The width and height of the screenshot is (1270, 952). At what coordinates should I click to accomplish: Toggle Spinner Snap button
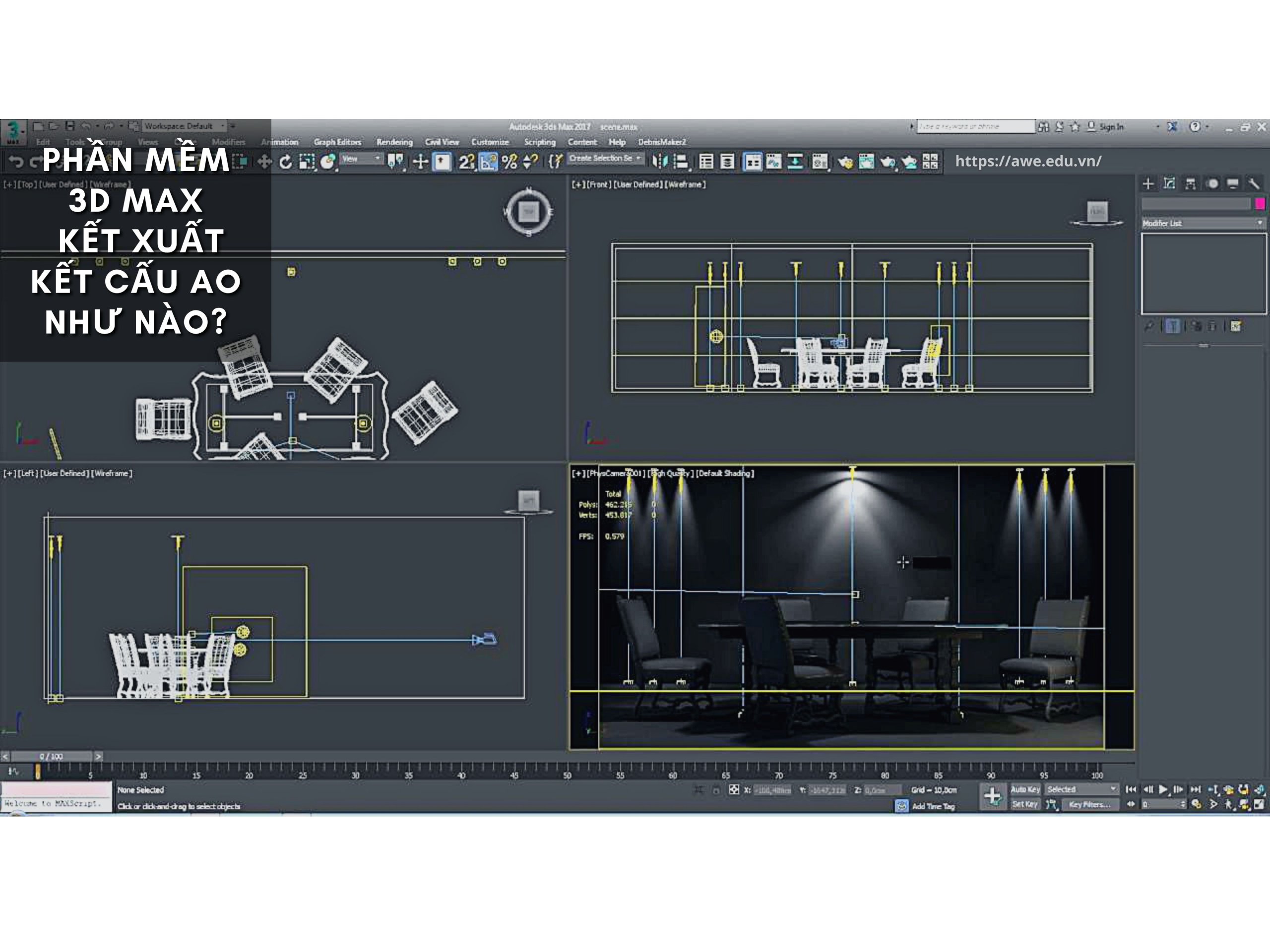[x=530, y=162]
